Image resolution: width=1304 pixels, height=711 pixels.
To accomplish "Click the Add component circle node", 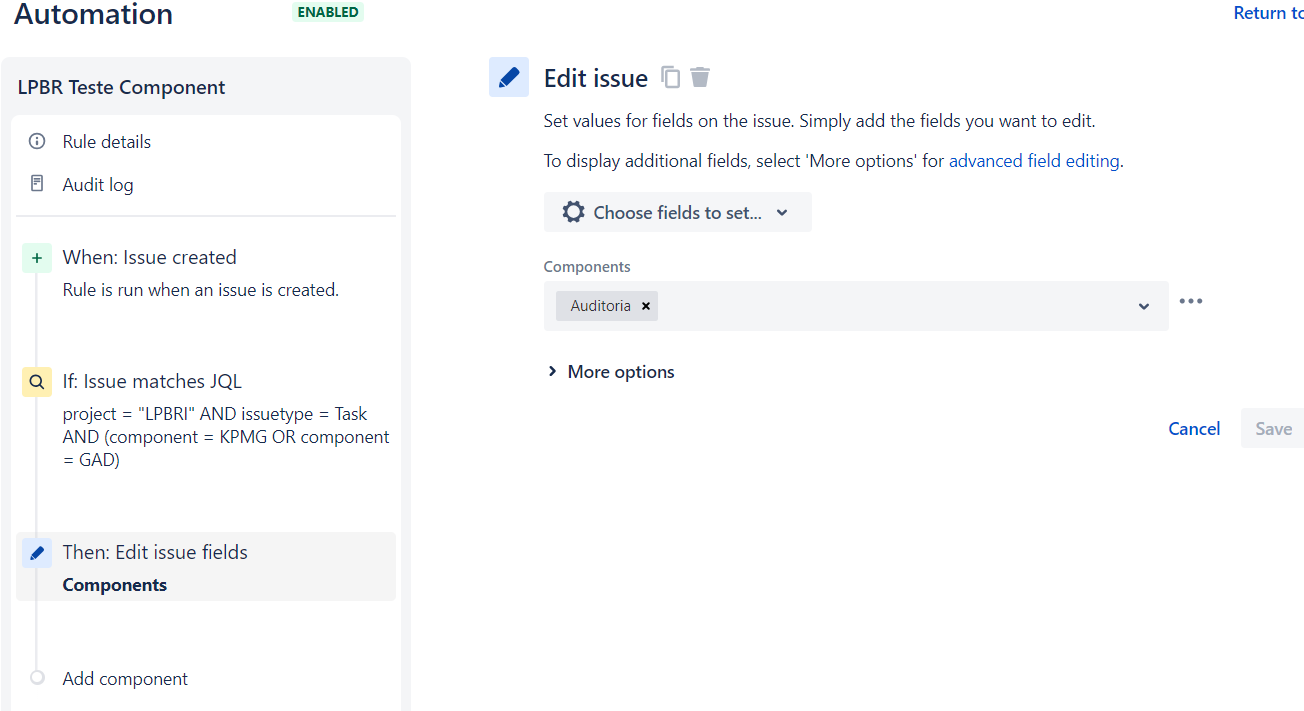I will pos(37,678).
